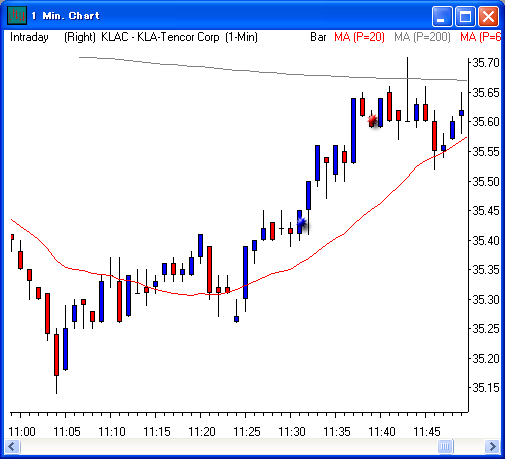
Task: Select the MA (P=20) legend label
Action: pos(359,37)
